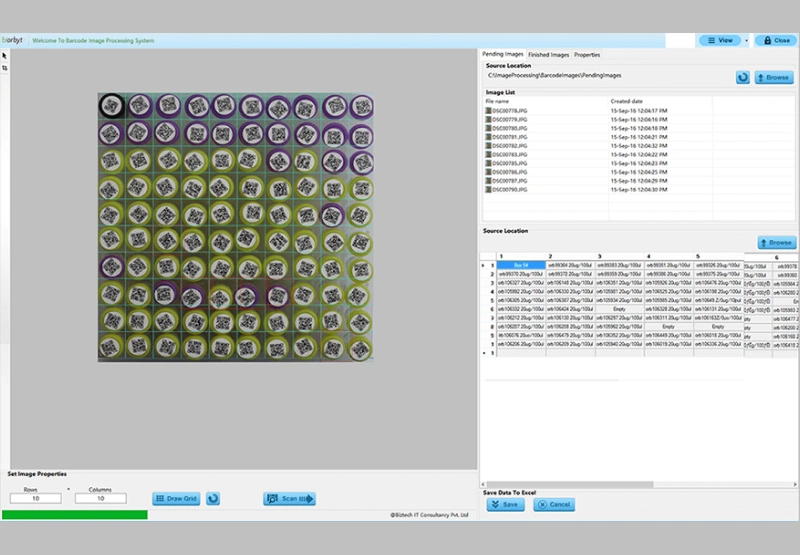This screenshot has height=555, width=800.
Task: Click the Biztech IT Consultancy copyright text
Action: coord(429,515)
